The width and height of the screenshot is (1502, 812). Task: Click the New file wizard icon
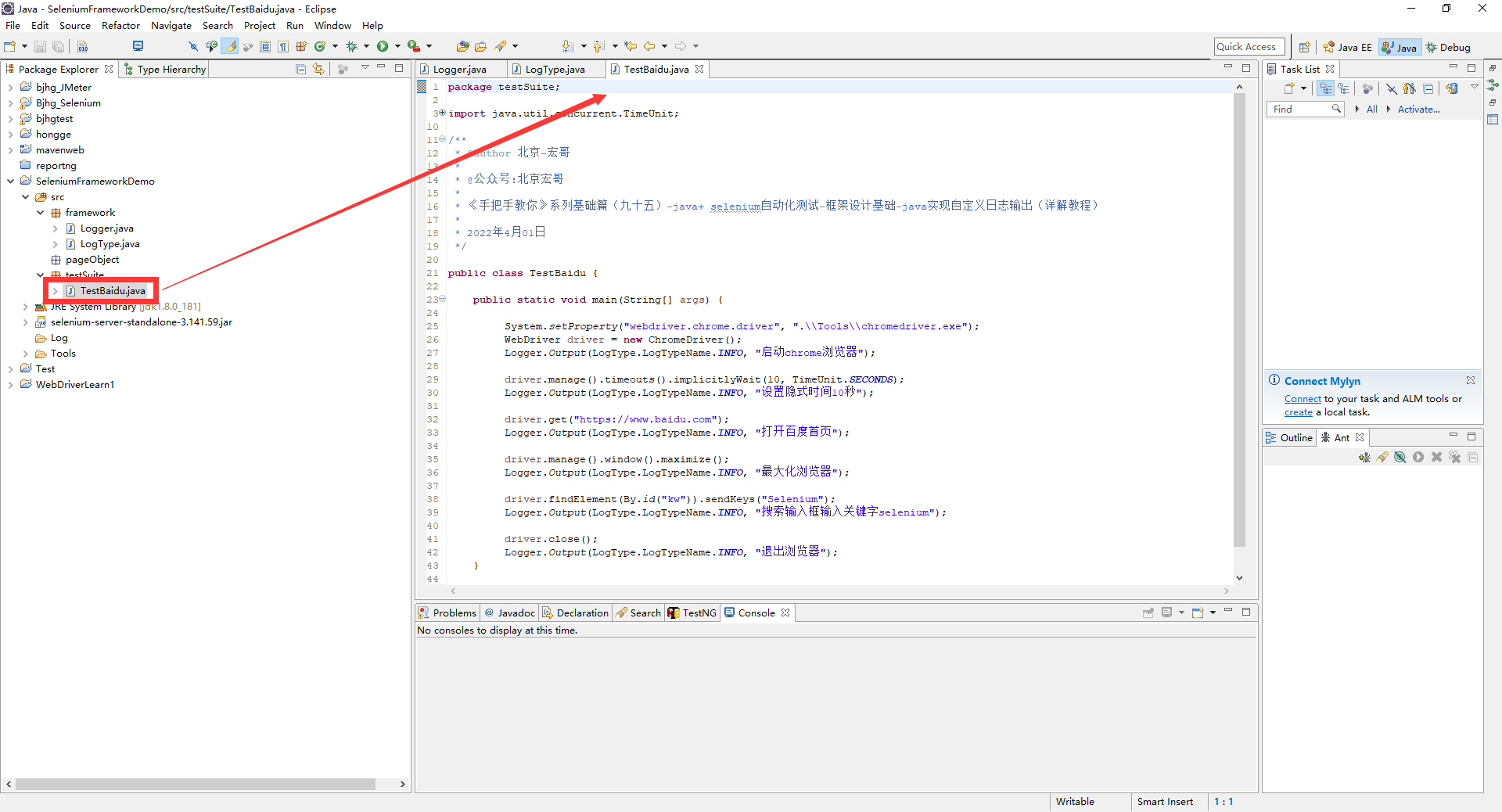10,46
